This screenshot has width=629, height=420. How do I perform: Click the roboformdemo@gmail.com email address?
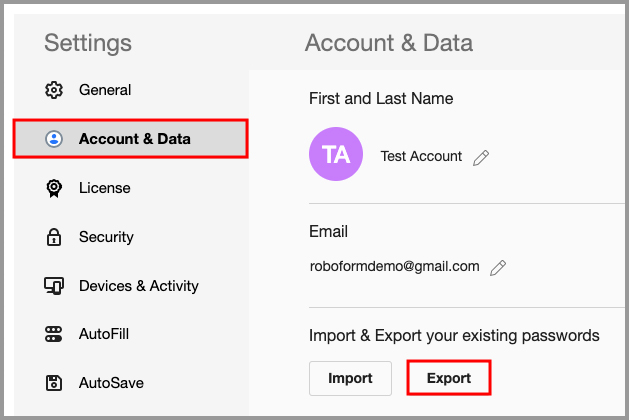pyautogui.click(x=394, y=267)
